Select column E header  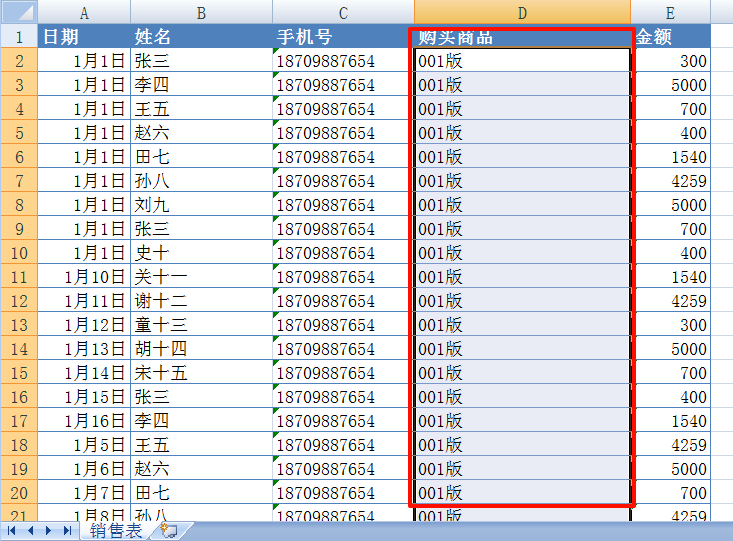point(670,12)
